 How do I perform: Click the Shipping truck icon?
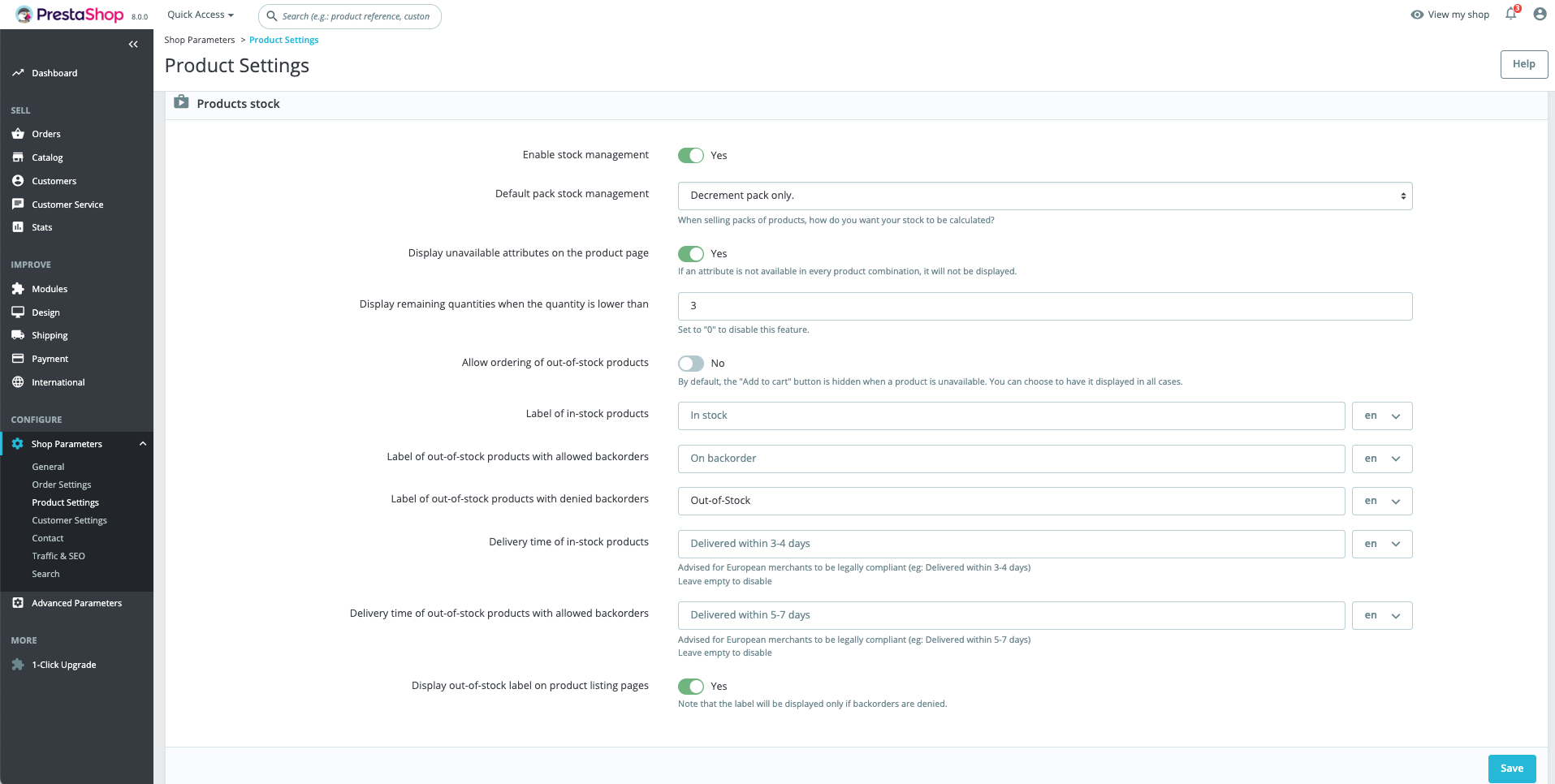pos(18,335)
